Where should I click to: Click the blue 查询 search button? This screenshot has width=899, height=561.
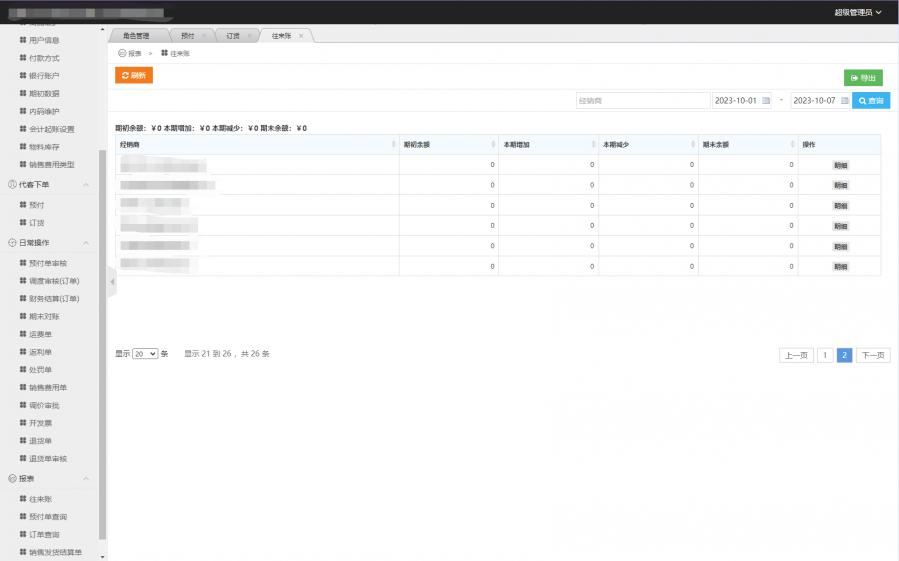point(871,101)
